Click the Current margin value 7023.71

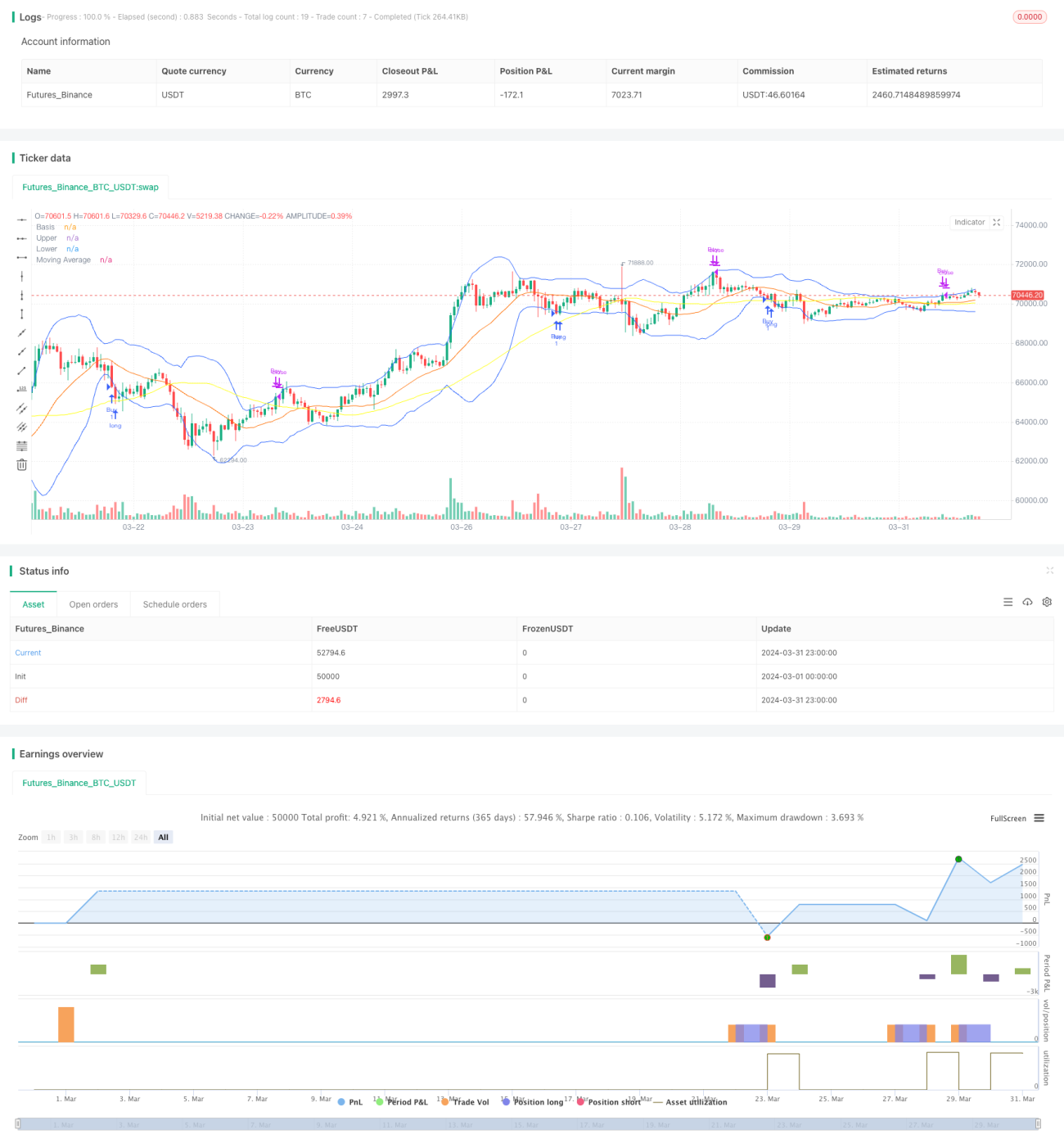[x=627, y=95]
